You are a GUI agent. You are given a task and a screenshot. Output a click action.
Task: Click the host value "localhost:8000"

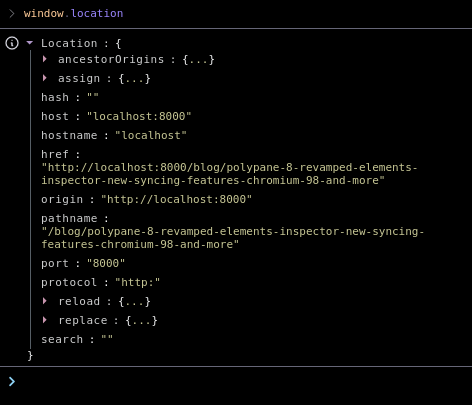[139, 116]
